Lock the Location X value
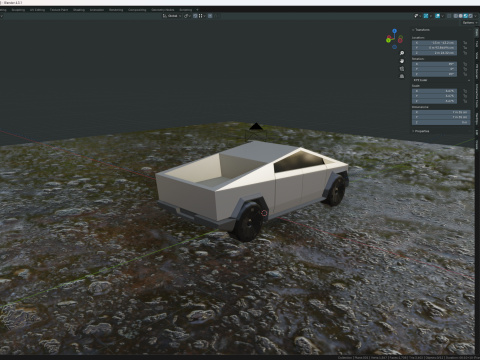Image resolution: width=480 pixels, height=360 pixels. click(x=465, y=43)
